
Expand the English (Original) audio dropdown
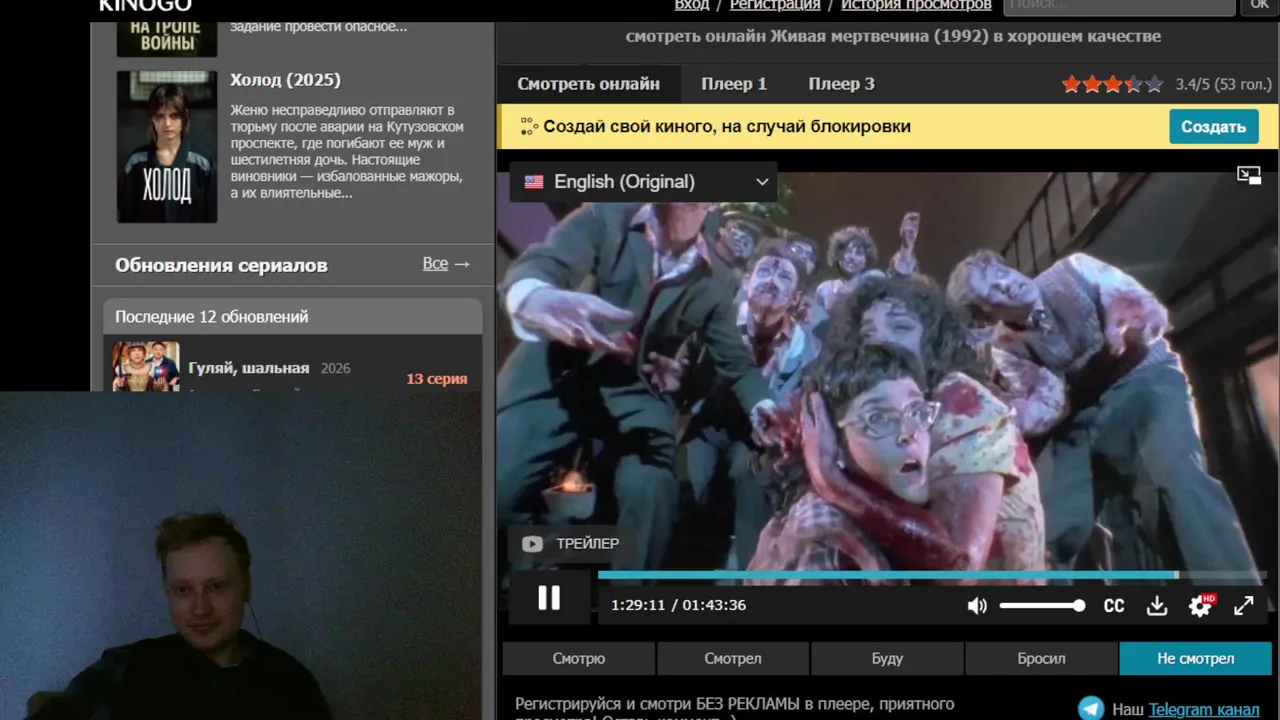tap(644, 182)
